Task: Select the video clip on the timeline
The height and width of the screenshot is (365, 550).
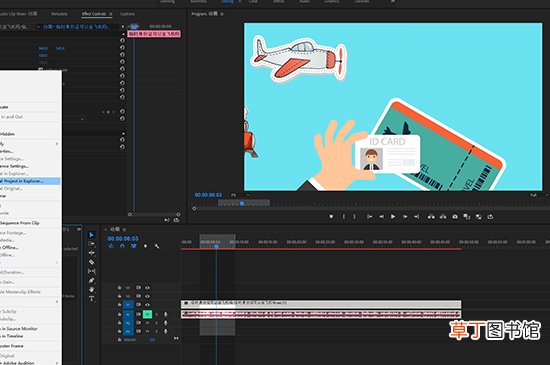Action: (x=321, y=304)
